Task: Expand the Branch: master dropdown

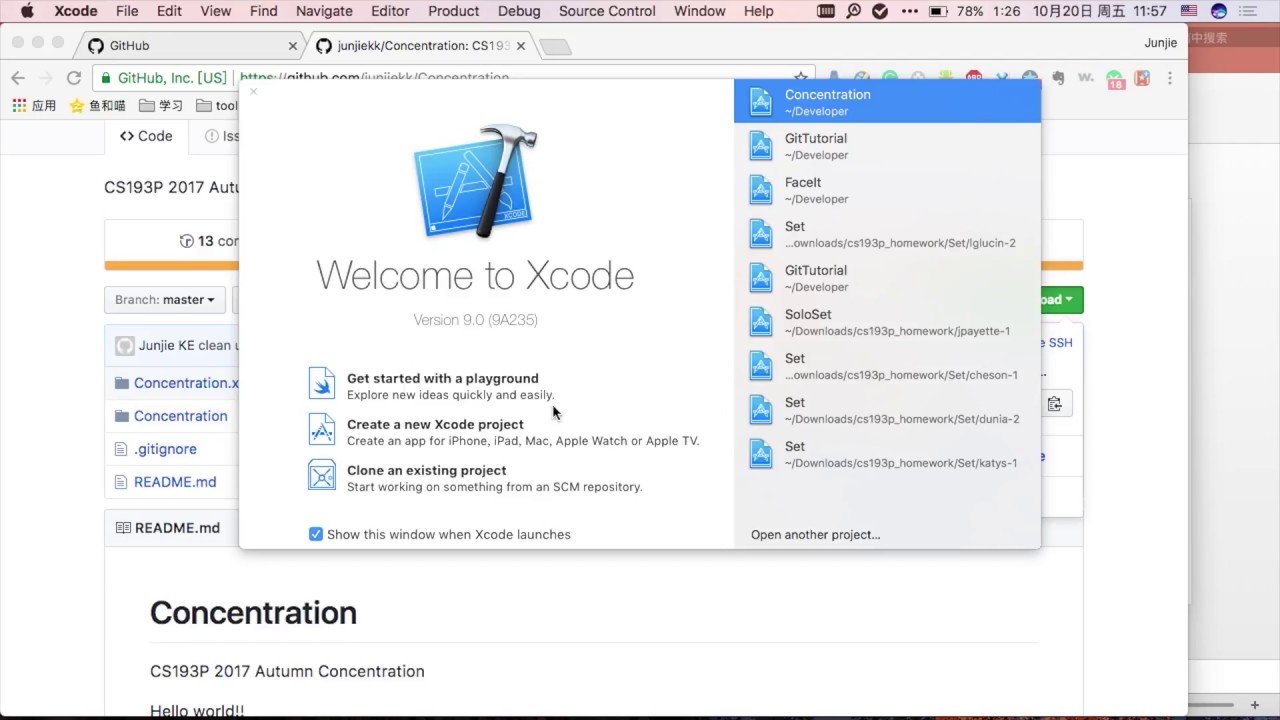Action: click(165, 300)
